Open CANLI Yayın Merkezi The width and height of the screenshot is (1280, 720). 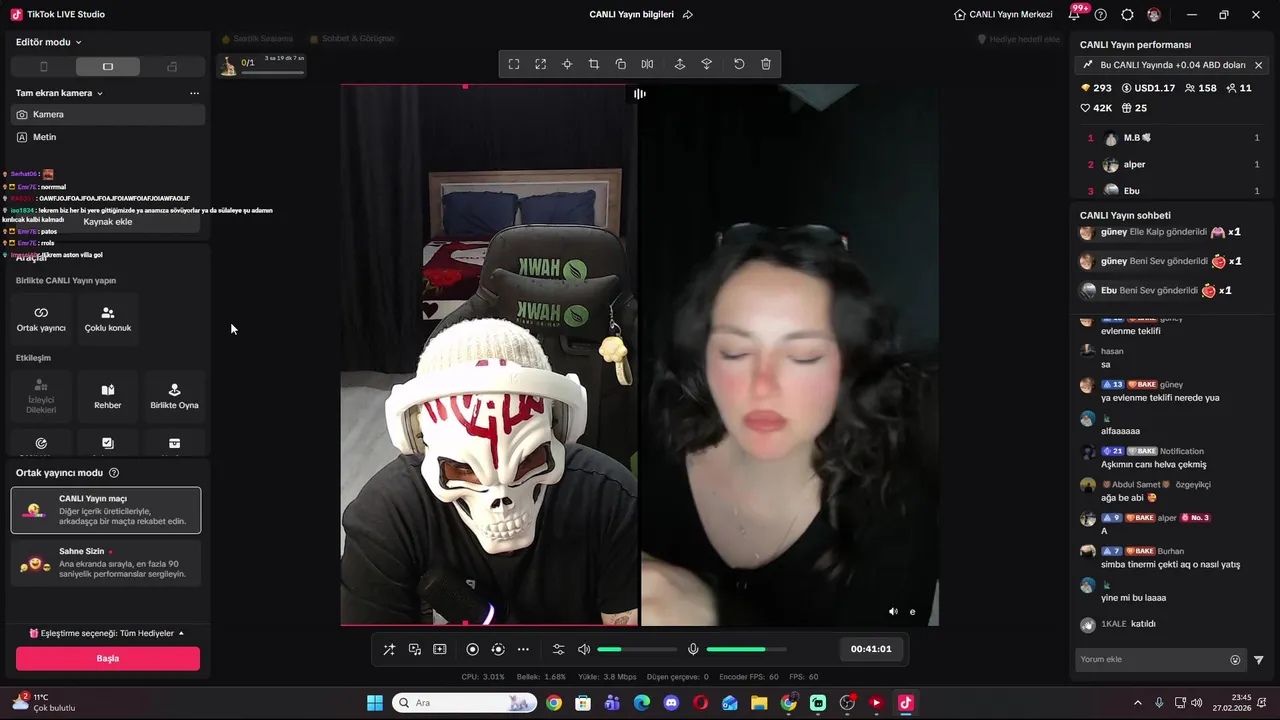click(x=1003, y=15)
